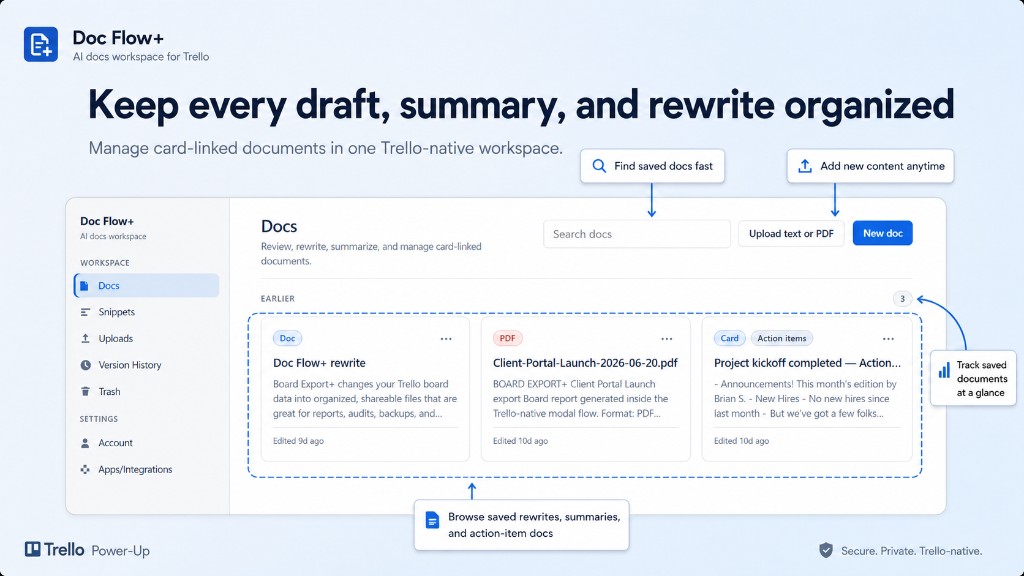
Task: Open the options menu for the Project kickoff card
Action: [888, 339]
